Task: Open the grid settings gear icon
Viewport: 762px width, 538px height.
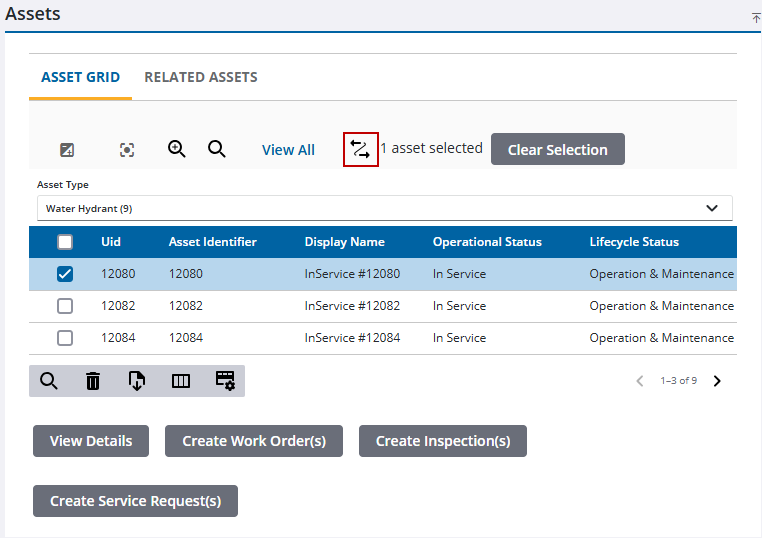Action: pos(225,381)
